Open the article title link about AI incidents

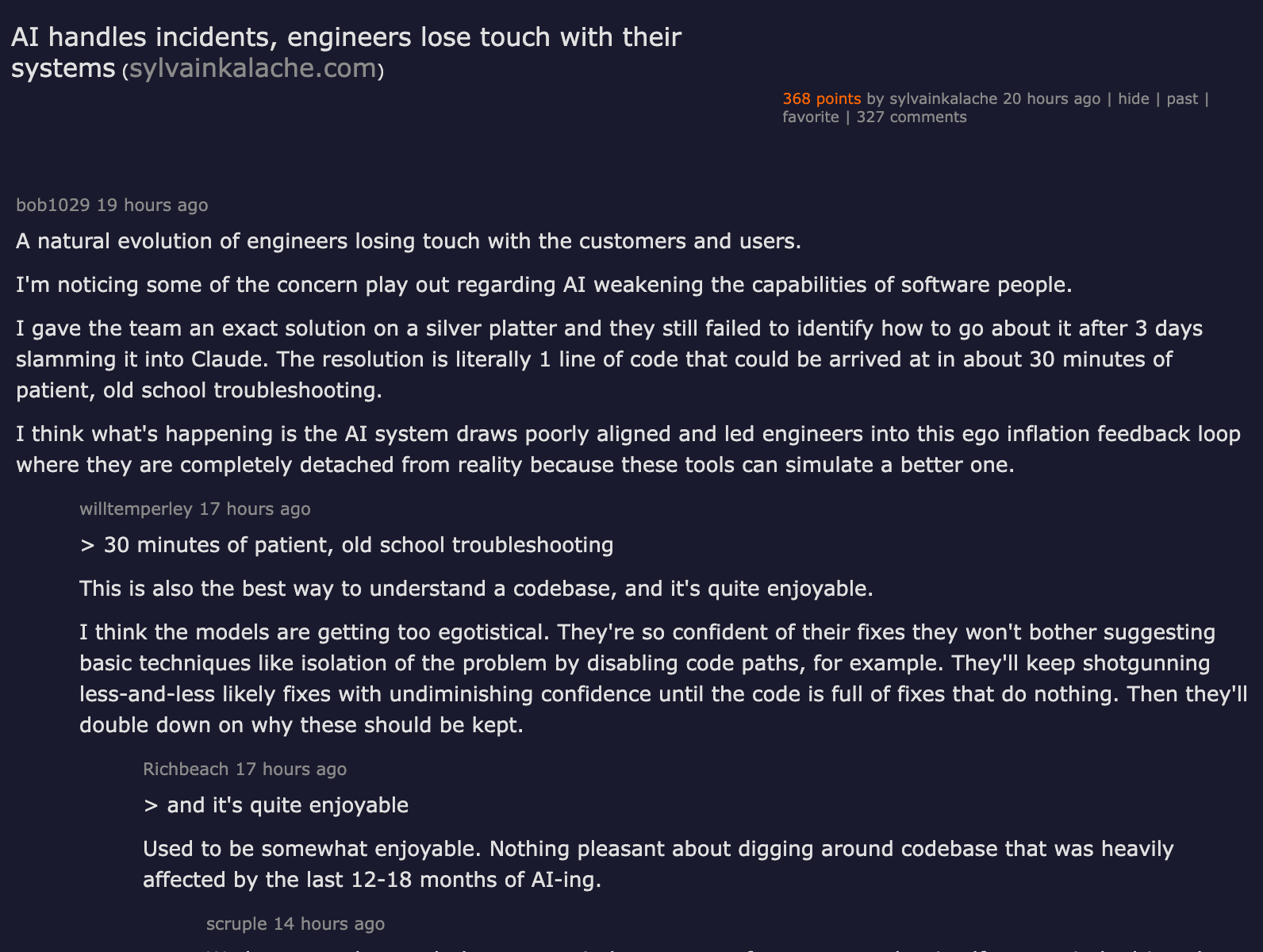pos(346,52)
